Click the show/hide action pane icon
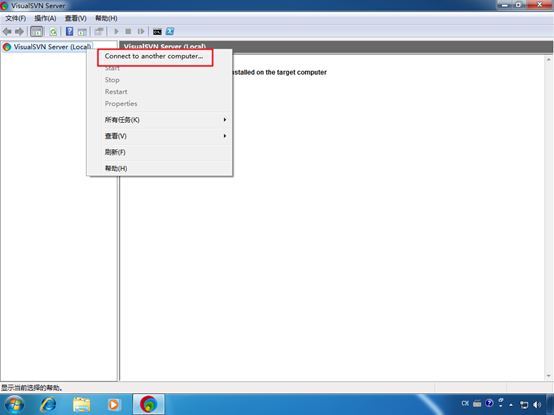This screenshot has width=554, height=415. [x=82, y=32]
